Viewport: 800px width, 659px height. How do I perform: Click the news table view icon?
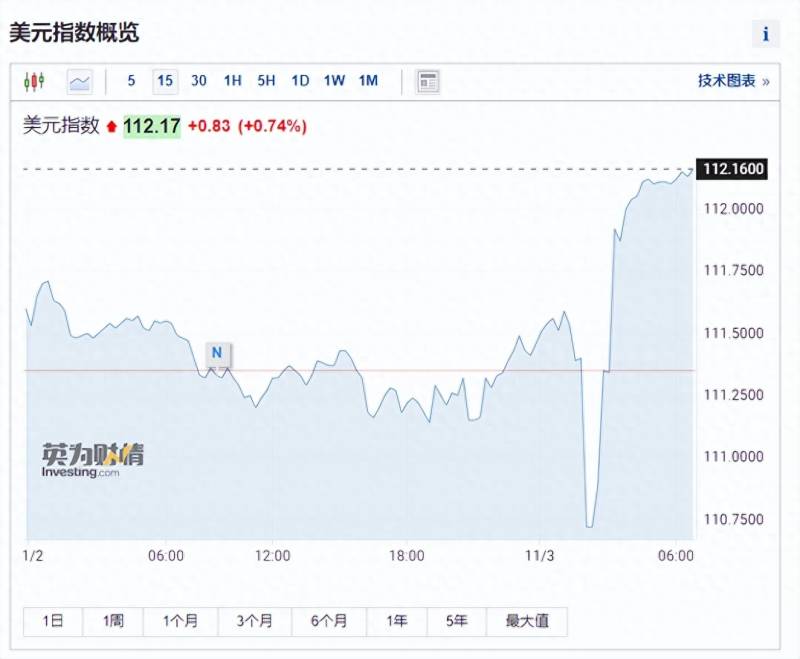428,82
